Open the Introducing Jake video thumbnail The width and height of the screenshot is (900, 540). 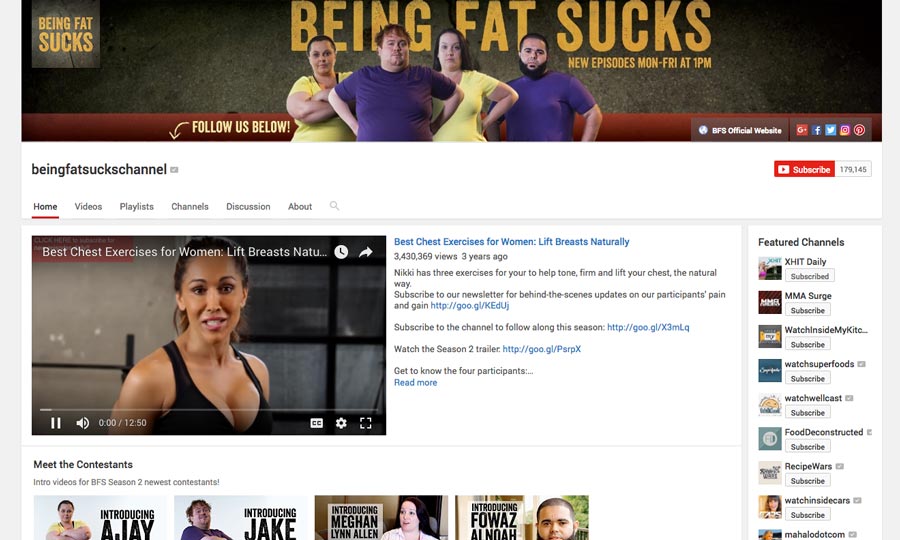tap(240, 518)
